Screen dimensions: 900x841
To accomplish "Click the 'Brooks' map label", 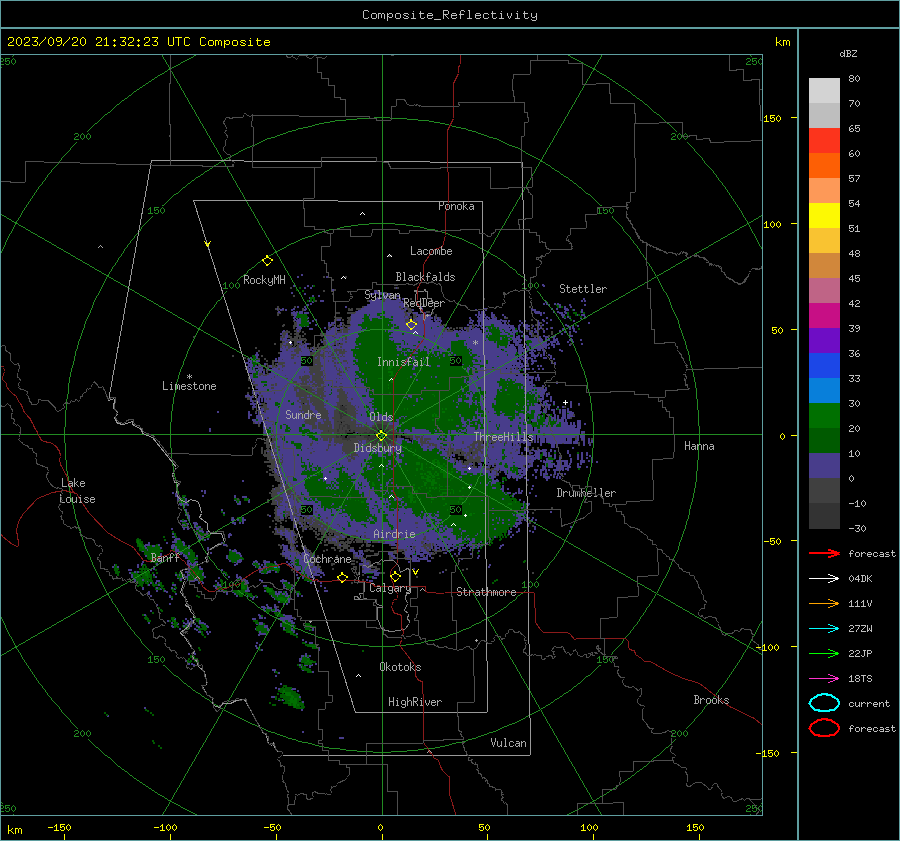I will (711, 700).
